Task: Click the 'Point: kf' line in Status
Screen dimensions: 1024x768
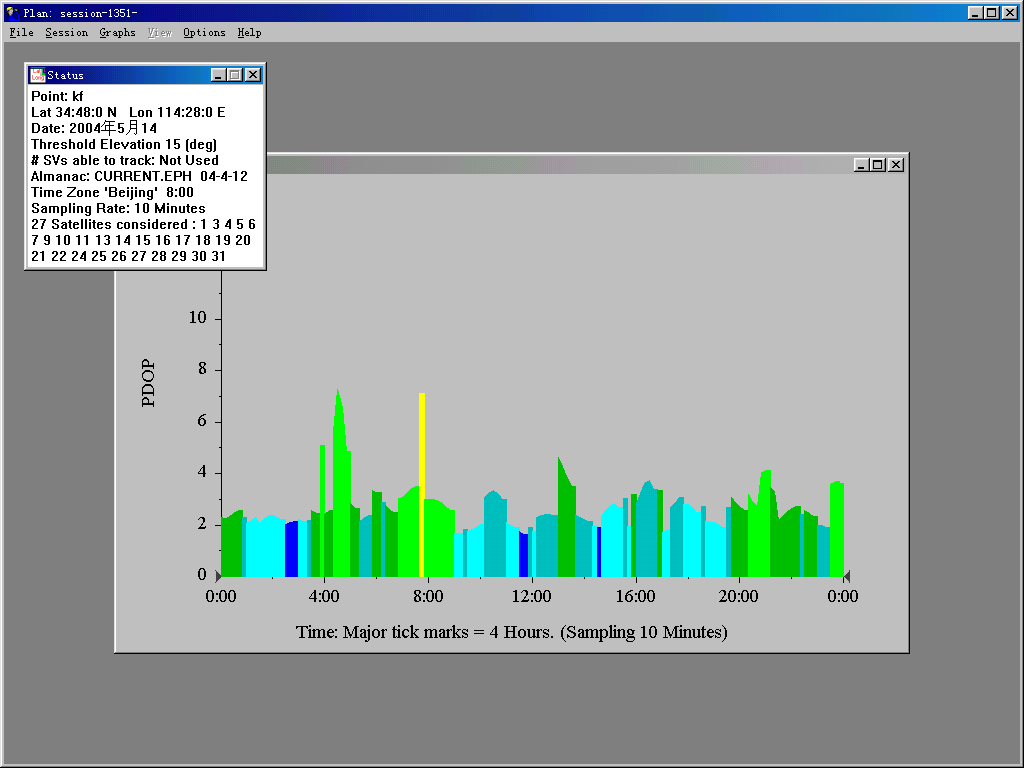Action: pyautogui.click(x=57, y=96)
